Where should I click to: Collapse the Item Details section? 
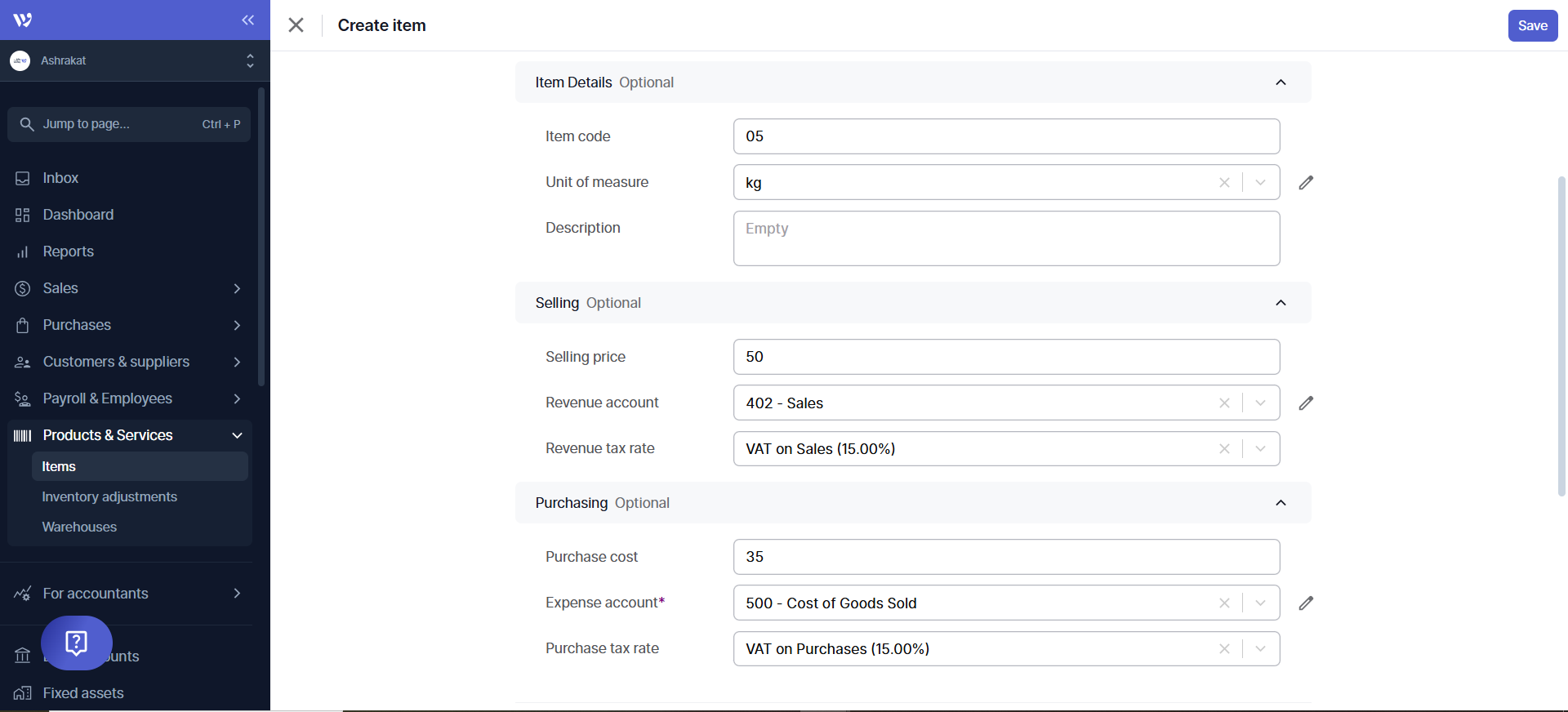pos(1281,82)
